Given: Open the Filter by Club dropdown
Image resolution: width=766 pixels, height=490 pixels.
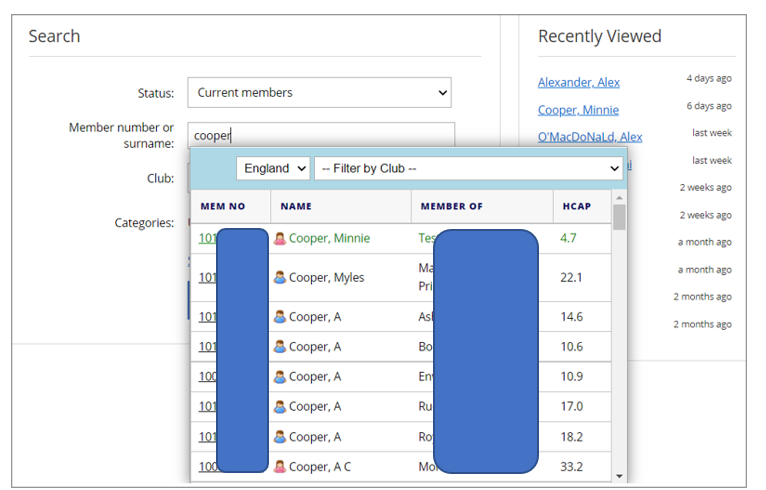Looking at the screenshot, I should [x=468, y=168].
